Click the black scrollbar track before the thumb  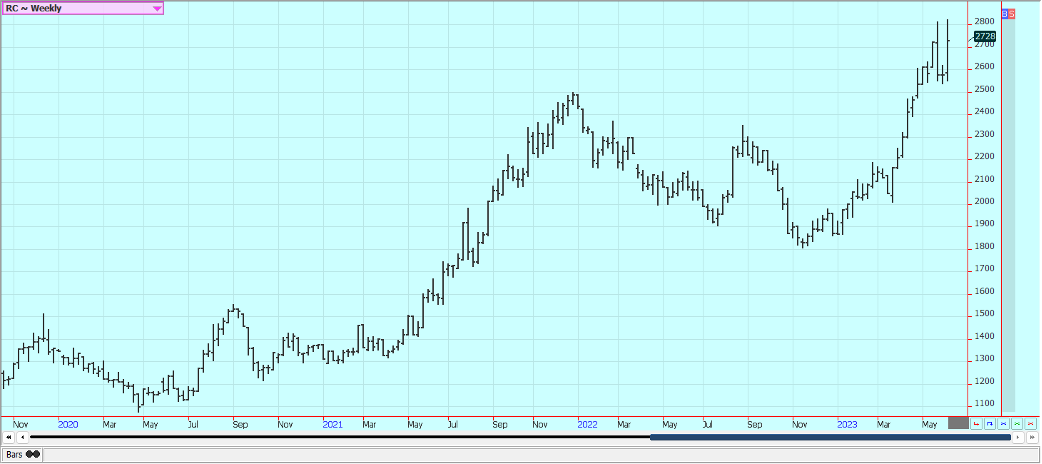tap(340, 437)
